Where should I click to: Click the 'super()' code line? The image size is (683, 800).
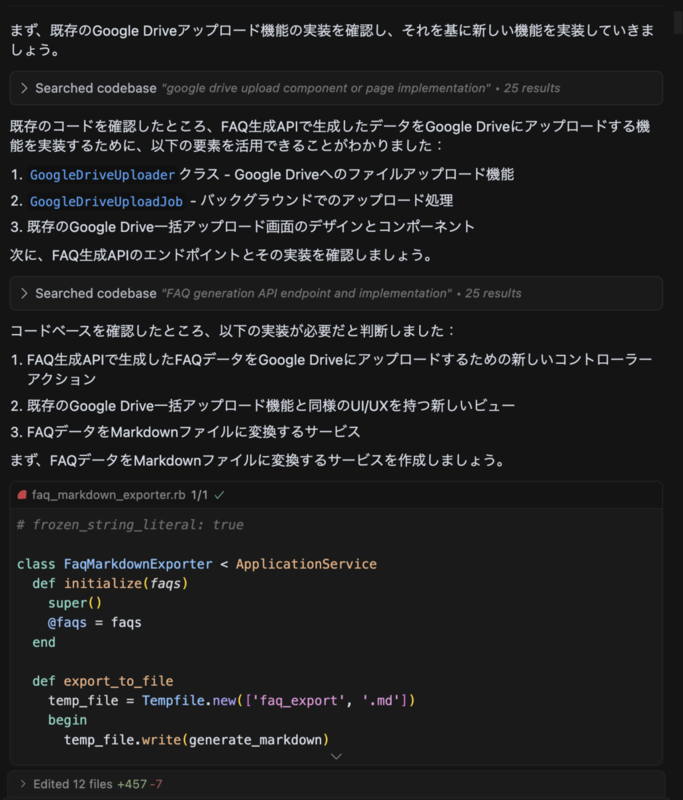(x=75, y=603)
